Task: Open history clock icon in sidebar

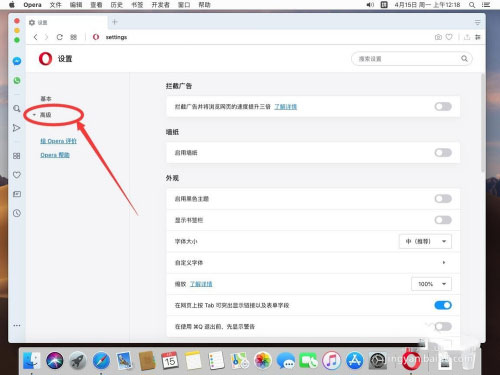Action: (x=17, y=213)
